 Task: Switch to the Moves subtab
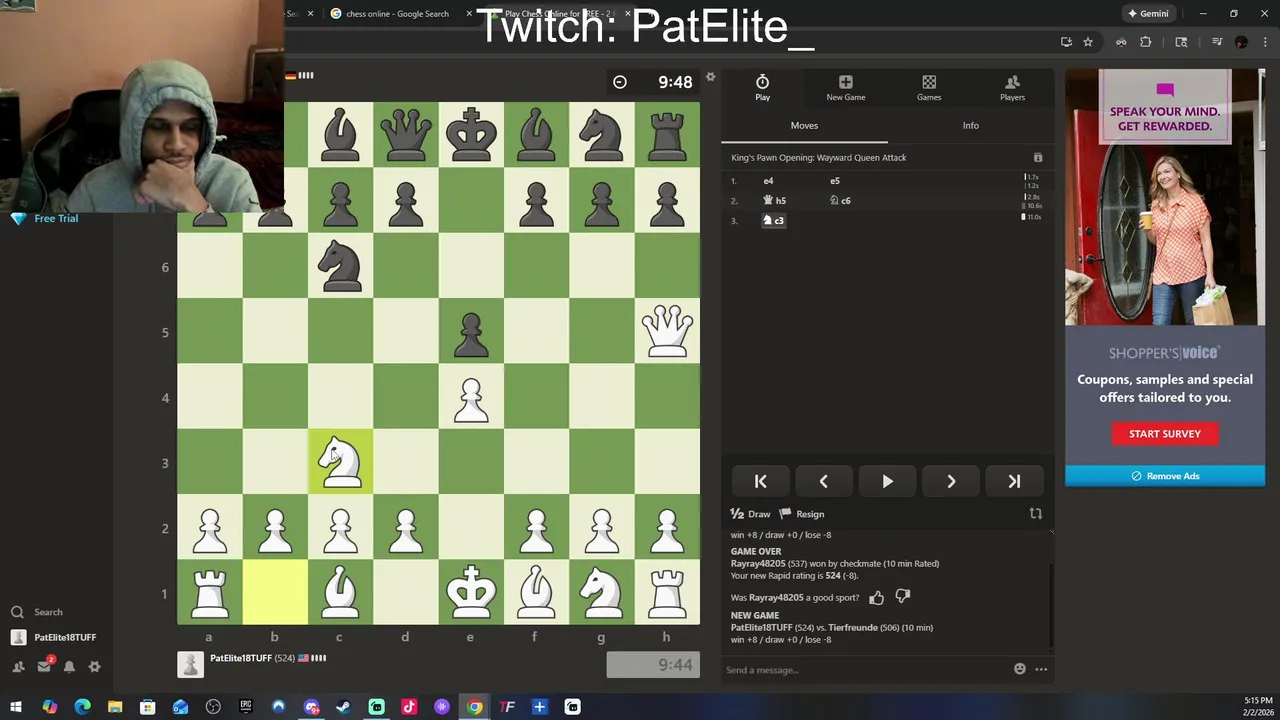click(x=804, y=125)
